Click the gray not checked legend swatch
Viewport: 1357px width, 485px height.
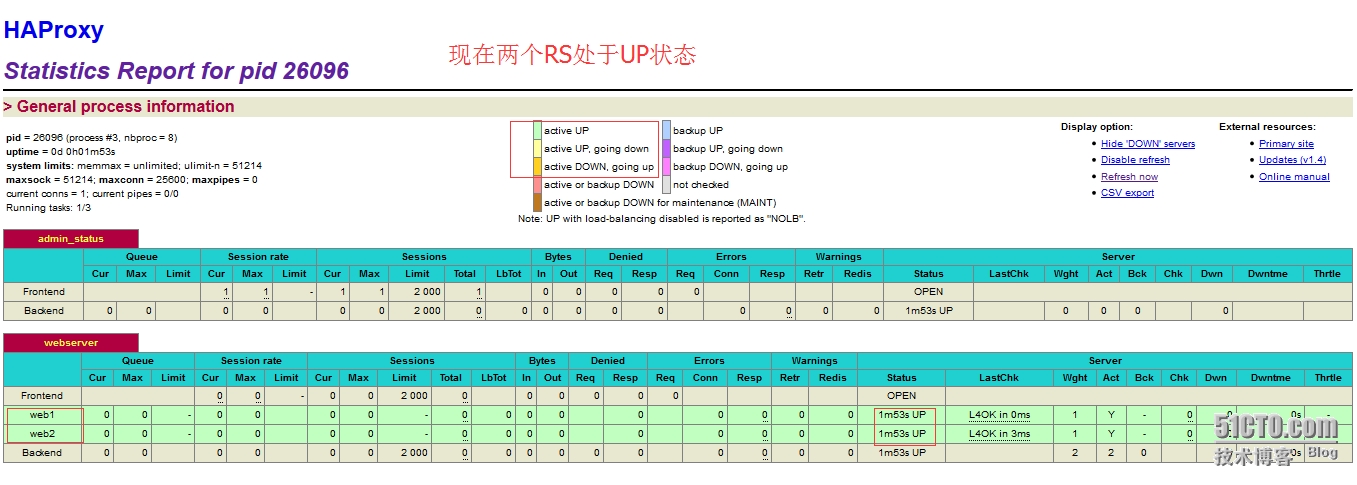point(666,184)
